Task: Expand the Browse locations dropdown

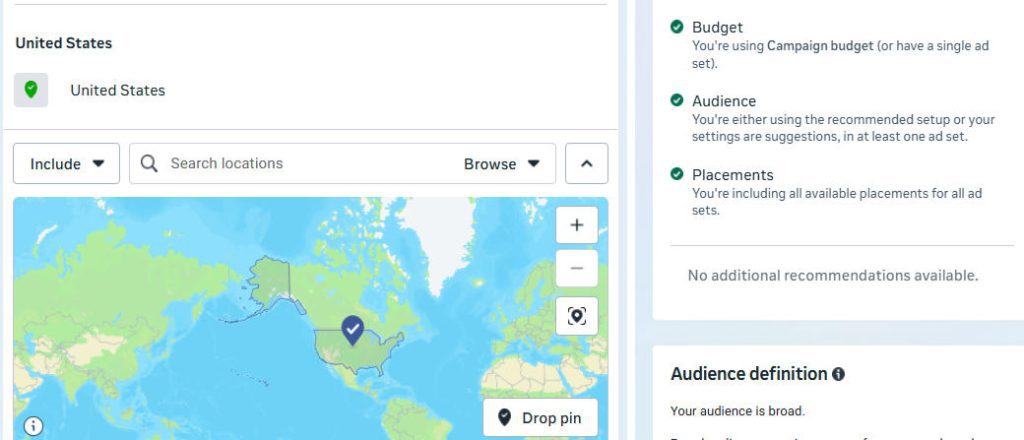Action: (501, 164)
